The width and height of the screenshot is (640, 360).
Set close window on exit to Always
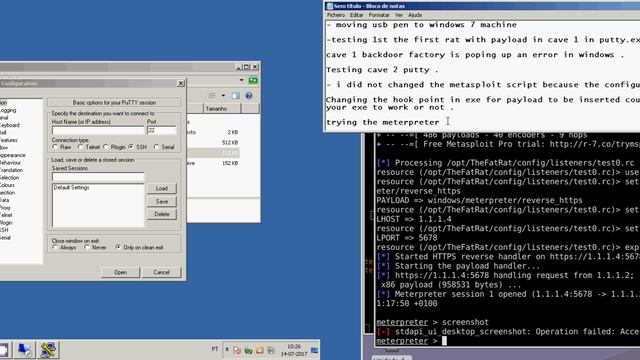55,247
